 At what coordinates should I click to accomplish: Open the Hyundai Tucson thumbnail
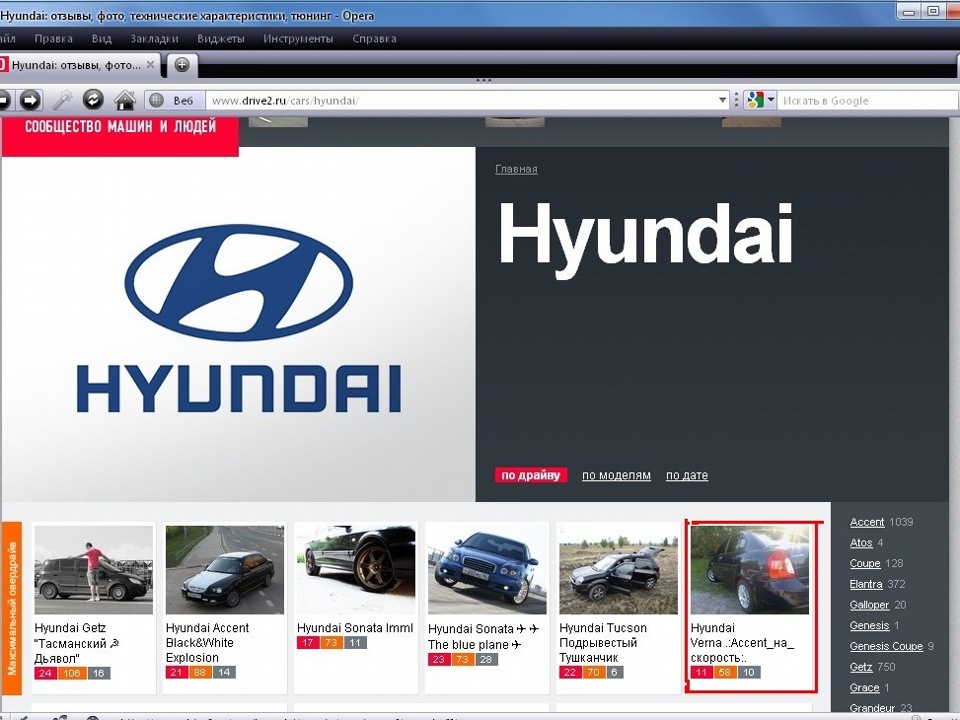coord(618,570)
